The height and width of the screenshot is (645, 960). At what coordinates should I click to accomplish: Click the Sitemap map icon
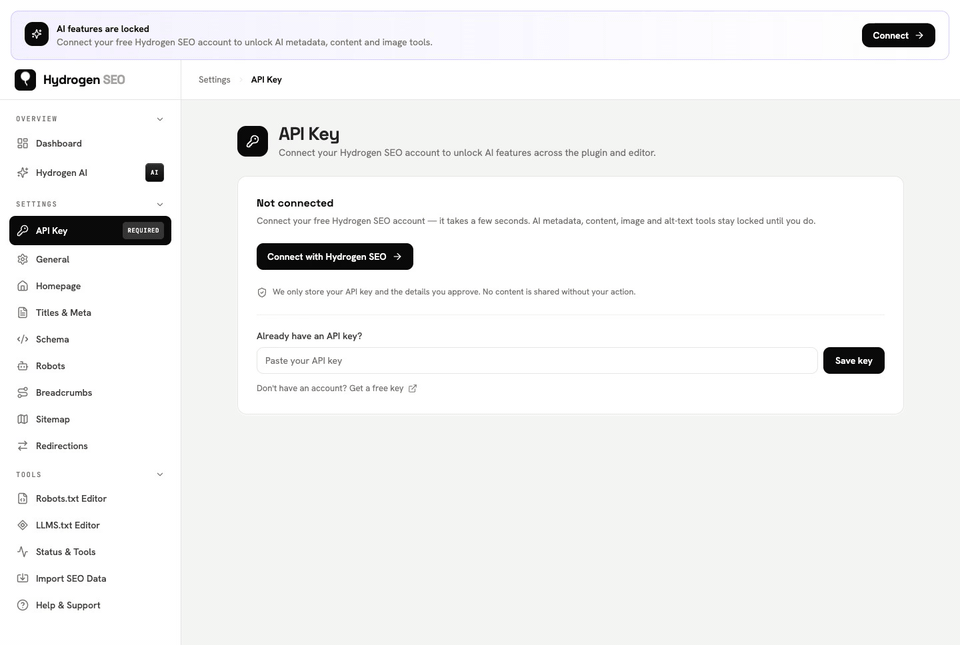(23, 419)
